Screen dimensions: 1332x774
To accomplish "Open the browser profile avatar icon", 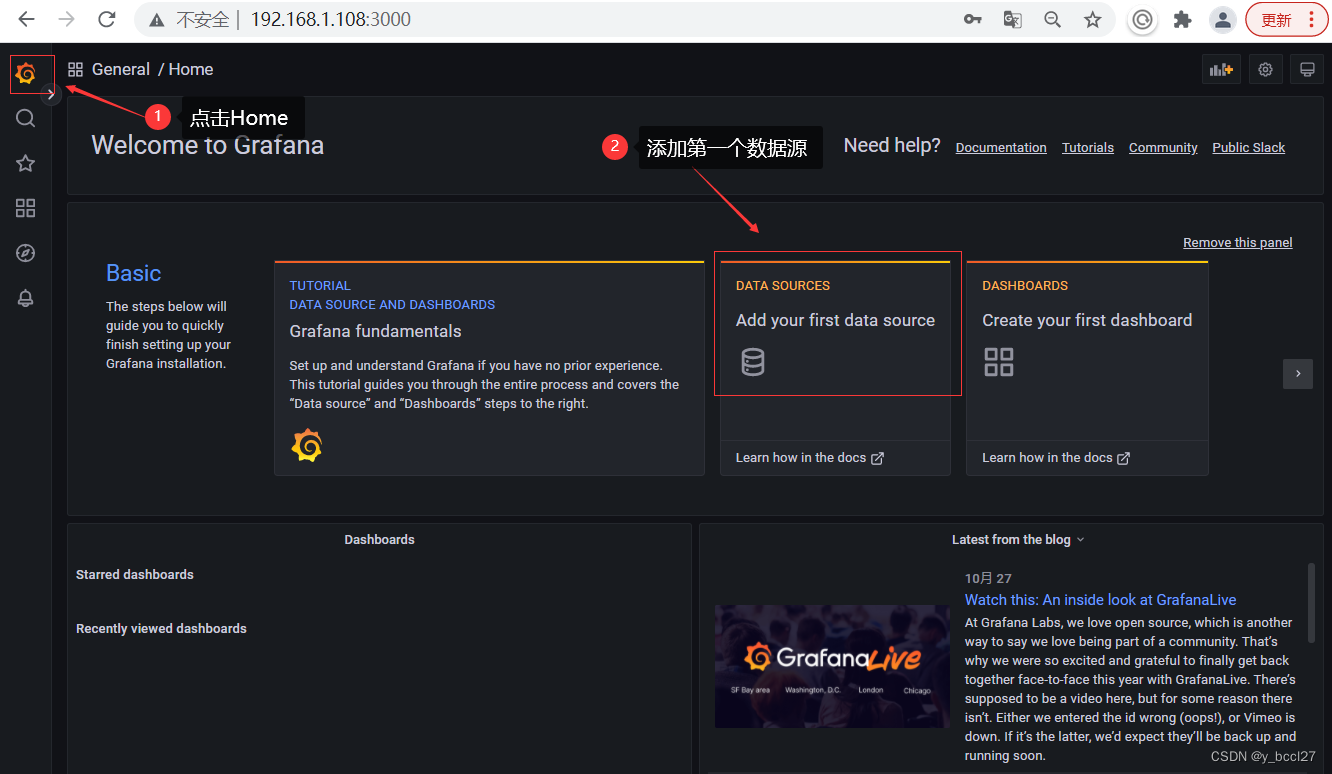I will (1222, 19).
